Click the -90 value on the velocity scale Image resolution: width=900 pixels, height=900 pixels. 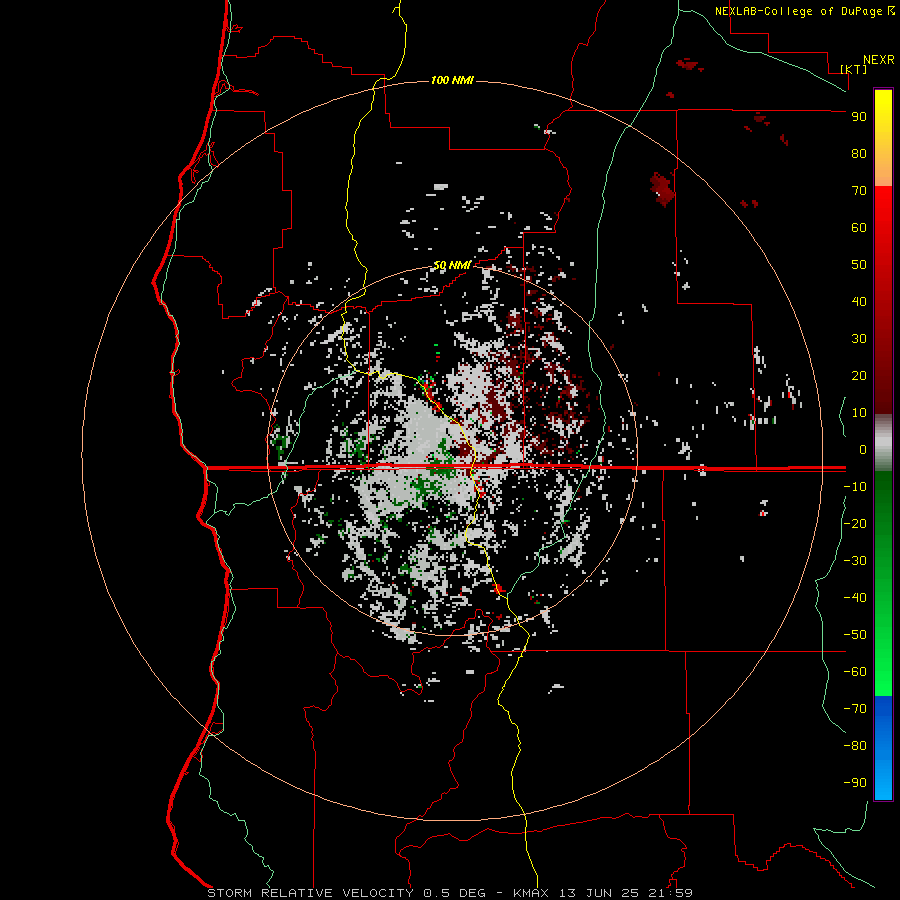pos(855,783)
